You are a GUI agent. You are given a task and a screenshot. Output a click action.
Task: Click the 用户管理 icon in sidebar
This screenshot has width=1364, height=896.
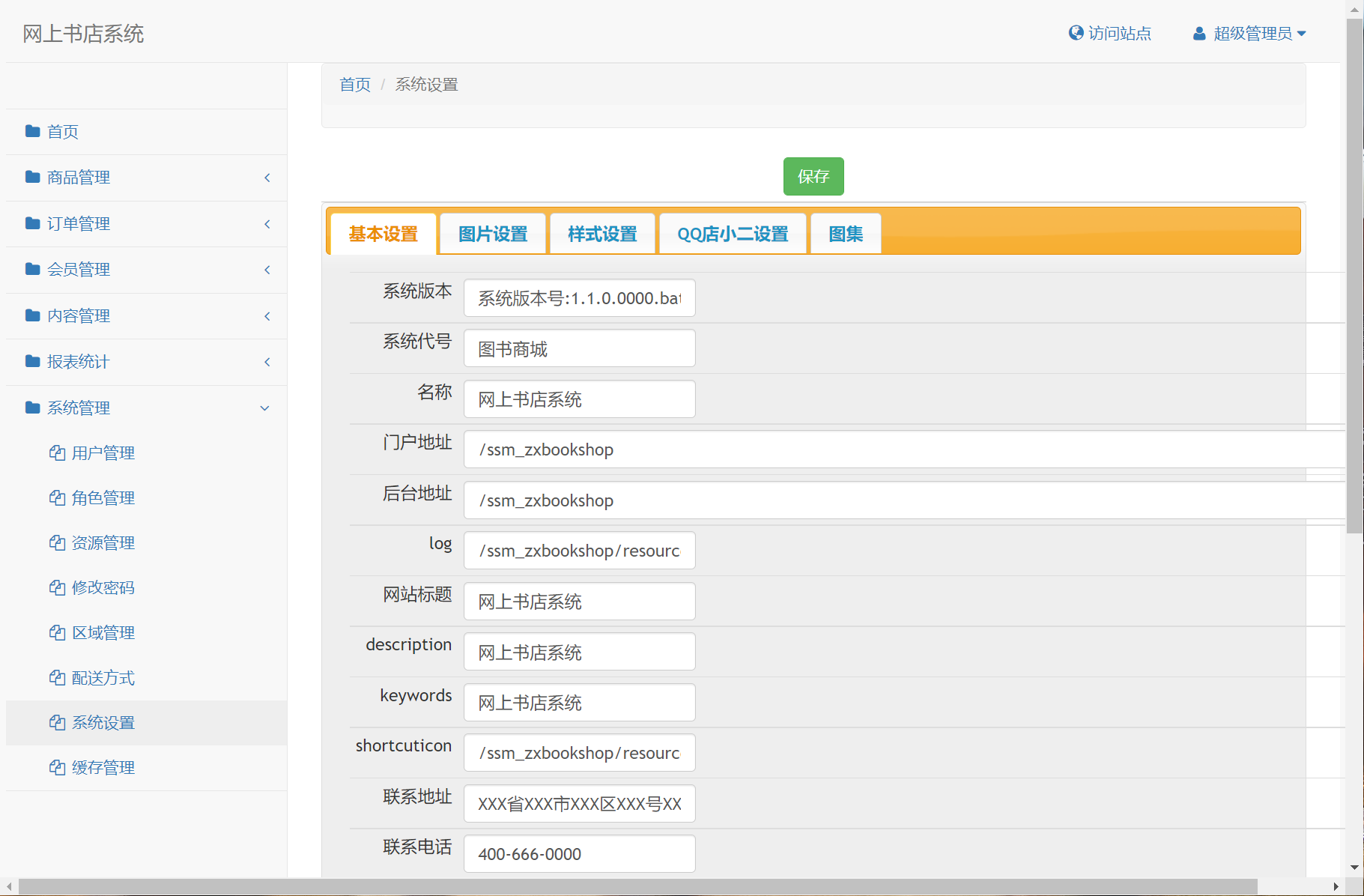tap(58, 452)
